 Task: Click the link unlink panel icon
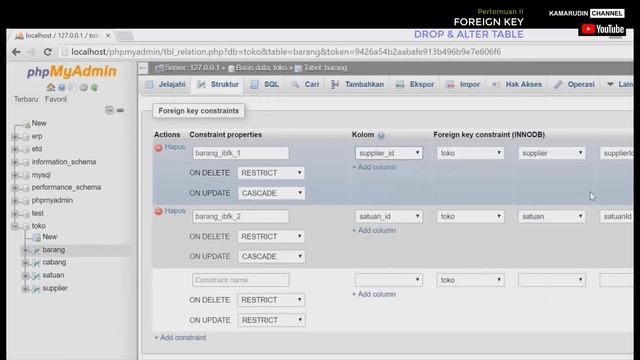point(120,110)
